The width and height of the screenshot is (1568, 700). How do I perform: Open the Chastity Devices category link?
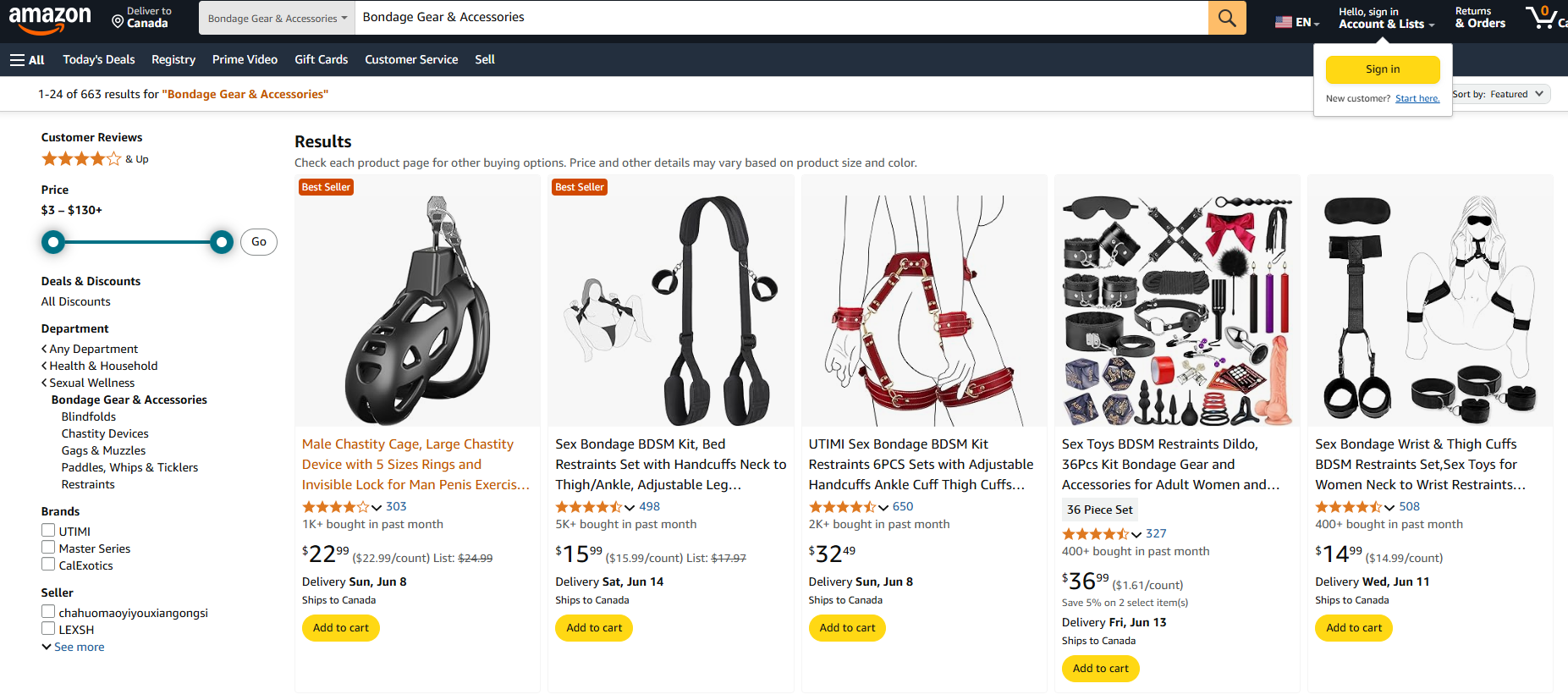point(104,433)
